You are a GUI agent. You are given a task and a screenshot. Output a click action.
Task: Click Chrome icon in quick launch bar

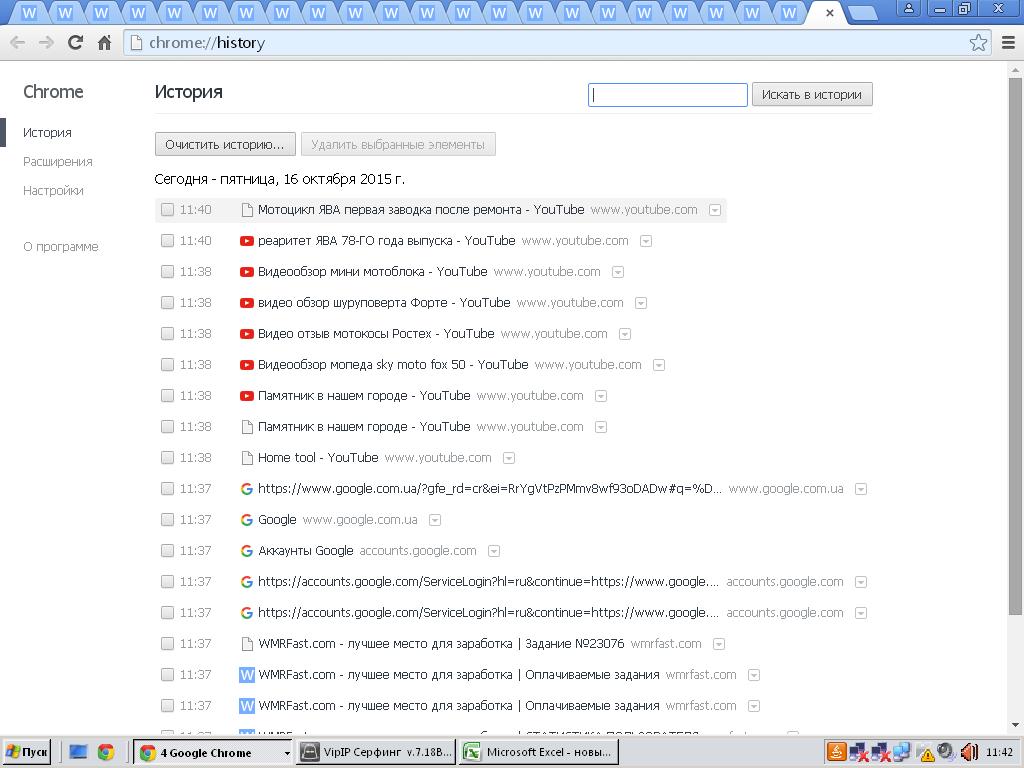pyautogui.click(x=106, y=752)
